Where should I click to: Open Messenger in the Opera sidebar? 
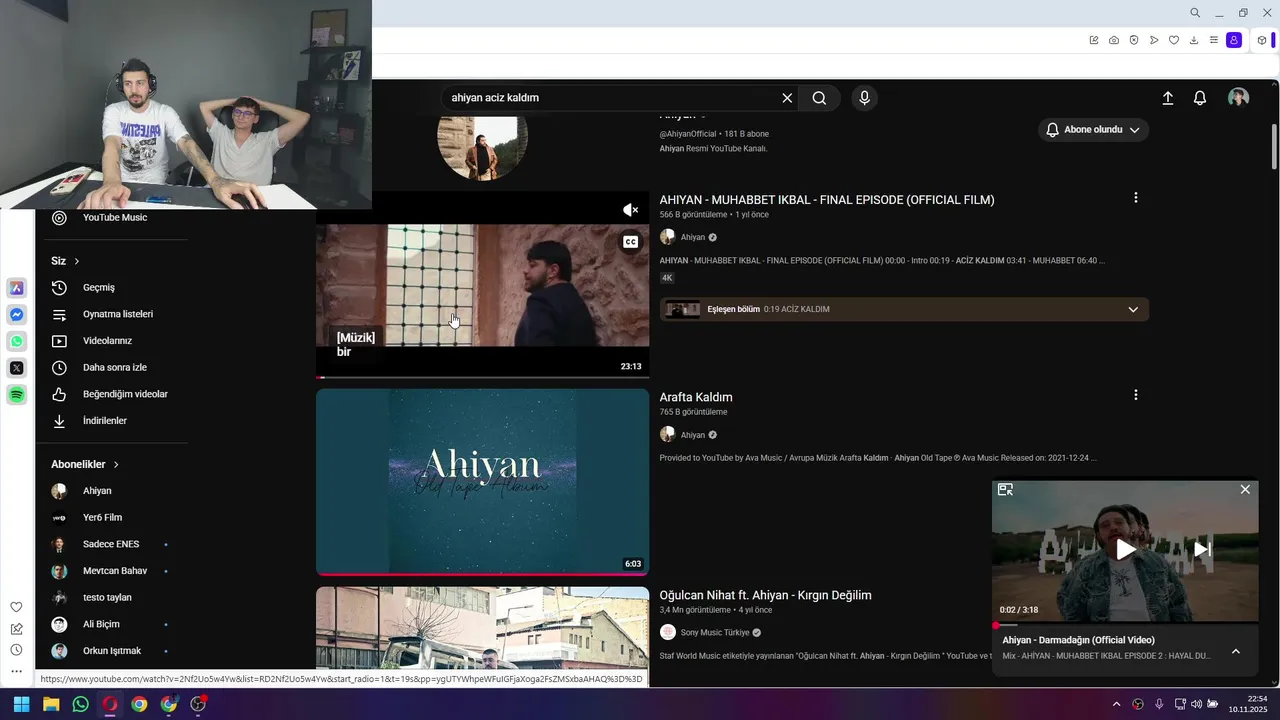(17, 315)
